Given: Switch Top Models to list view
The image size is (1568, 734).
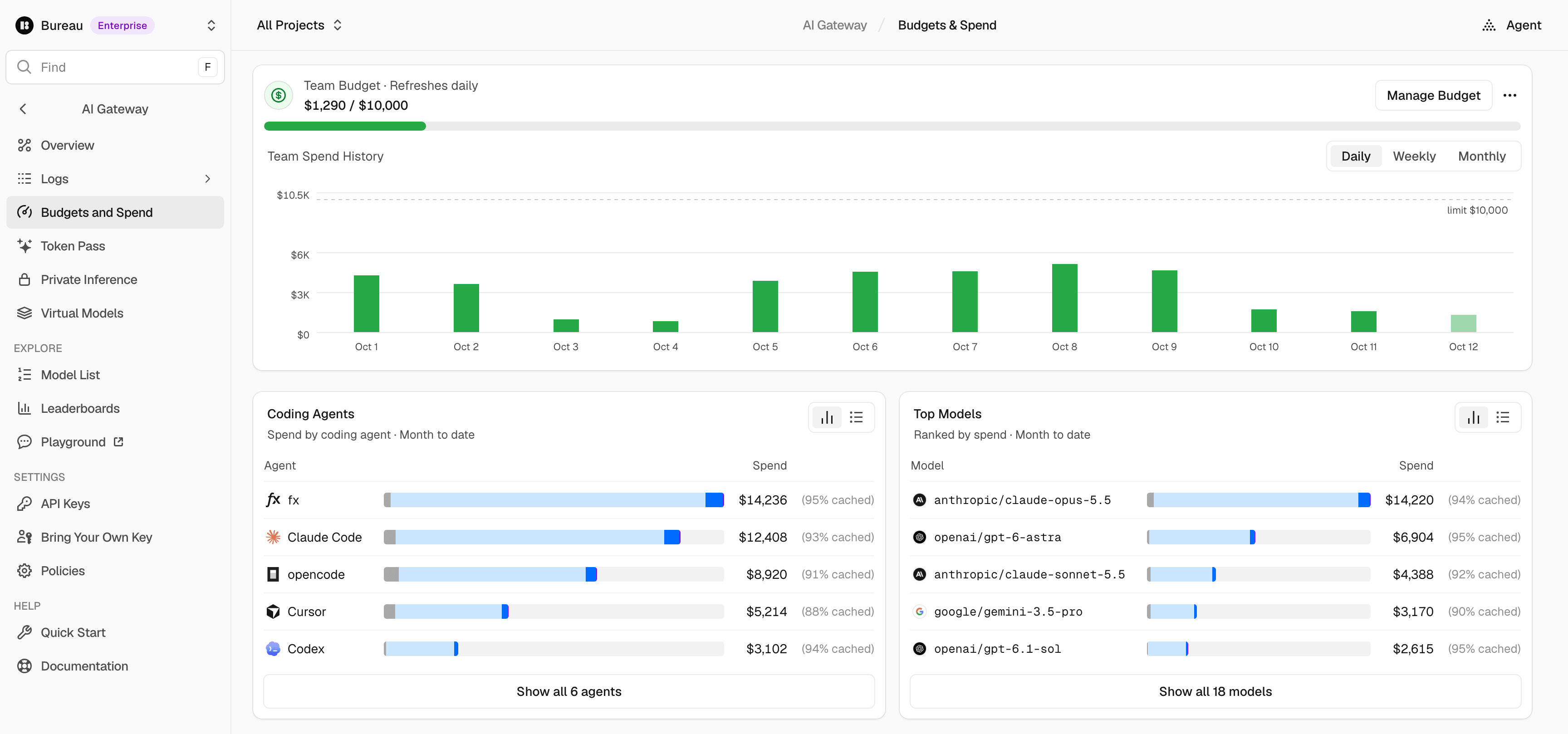Looking at the screenshot, I should pyautogui.click(x=1503, y=417).
